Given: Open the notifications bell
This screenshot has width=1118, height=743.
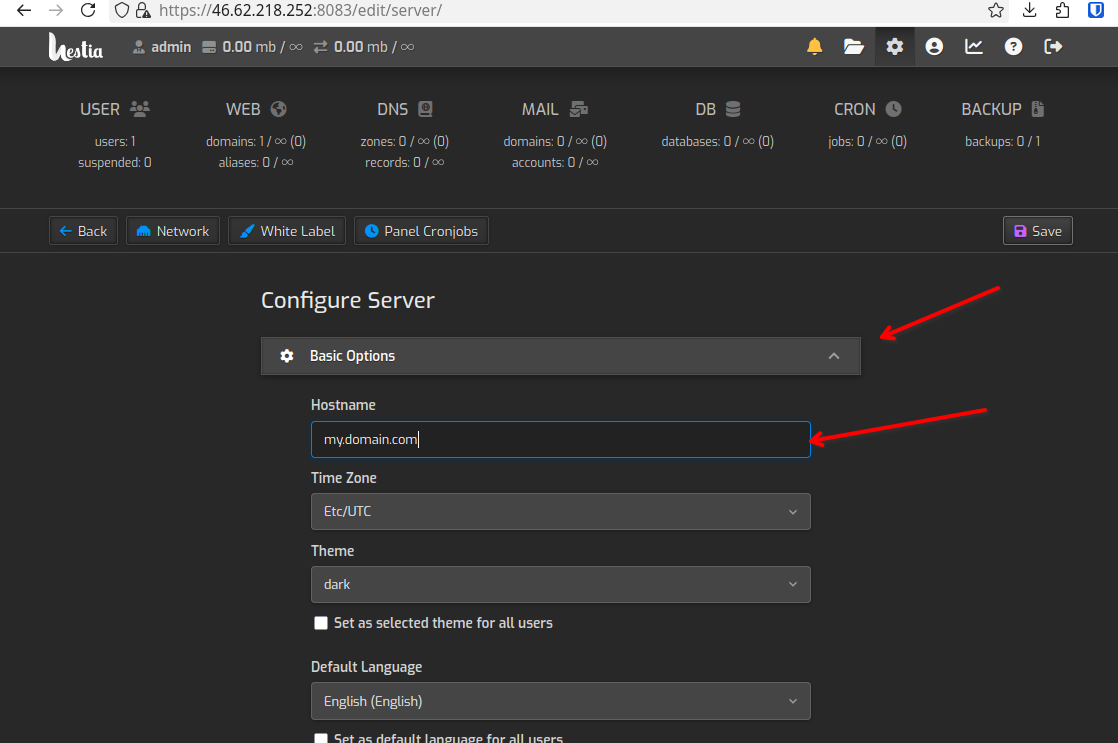Looking at the screenshot, I should pyautogui.click(x=813, y=46).
